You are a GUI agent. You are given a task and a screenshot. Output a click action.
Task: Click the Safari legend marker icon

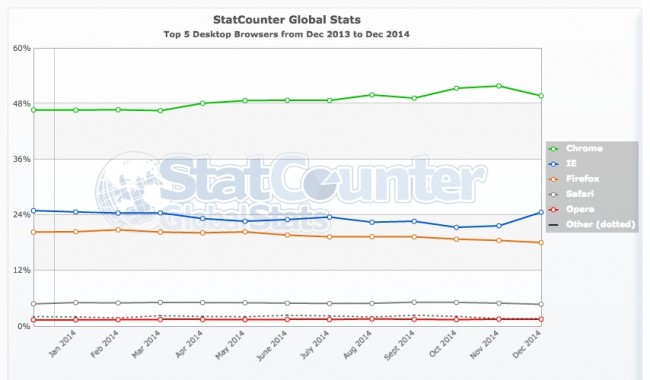pyautogui.click(x=553, y=194)
